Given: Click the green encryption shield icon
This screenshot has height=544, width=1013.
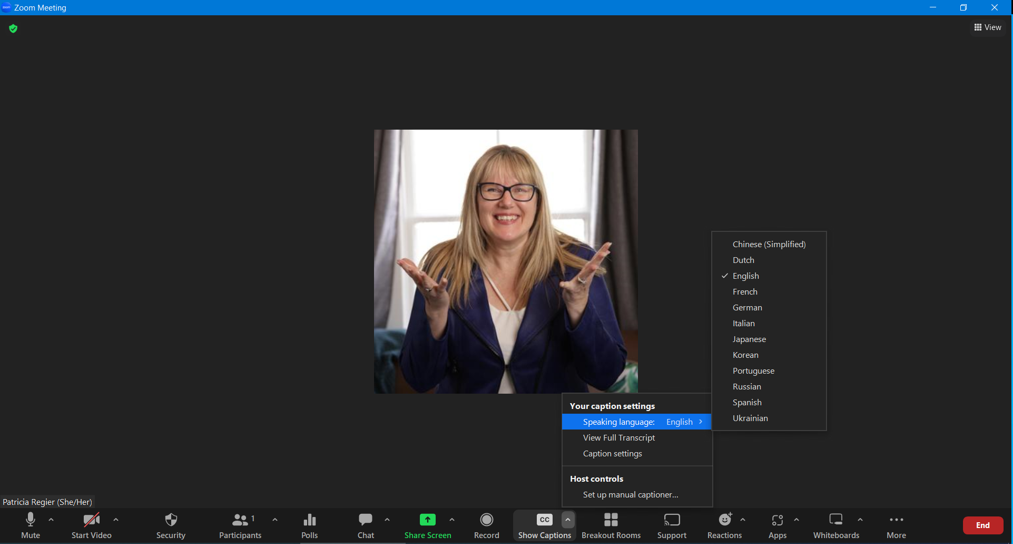Looking at the screenshot, I should pyautogui.click(x=13, y=28).
